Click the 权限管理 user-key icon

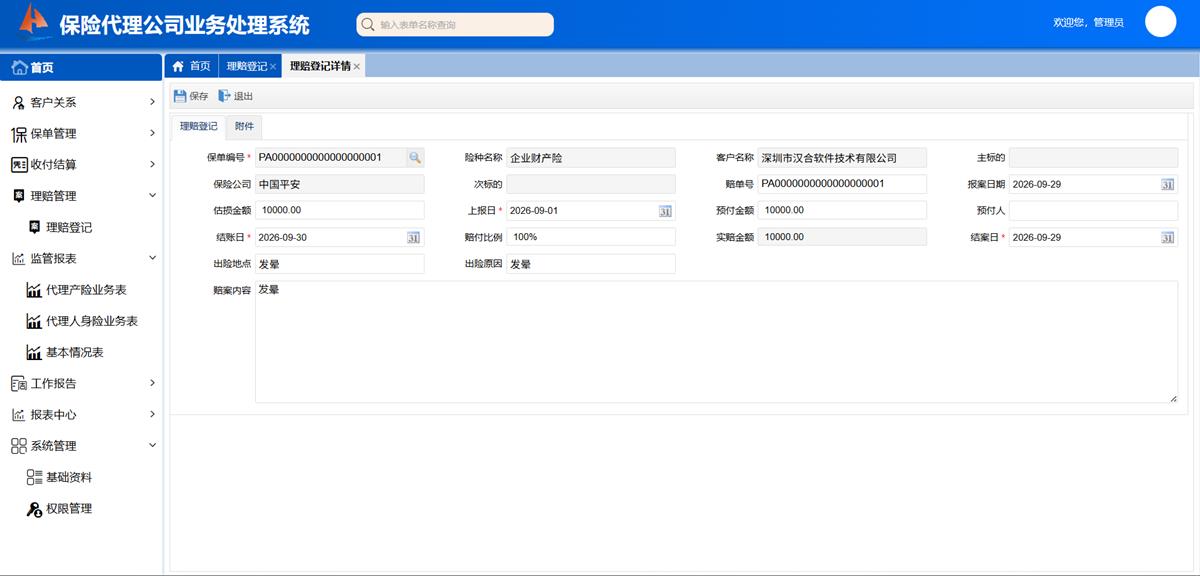coord(34,509)
